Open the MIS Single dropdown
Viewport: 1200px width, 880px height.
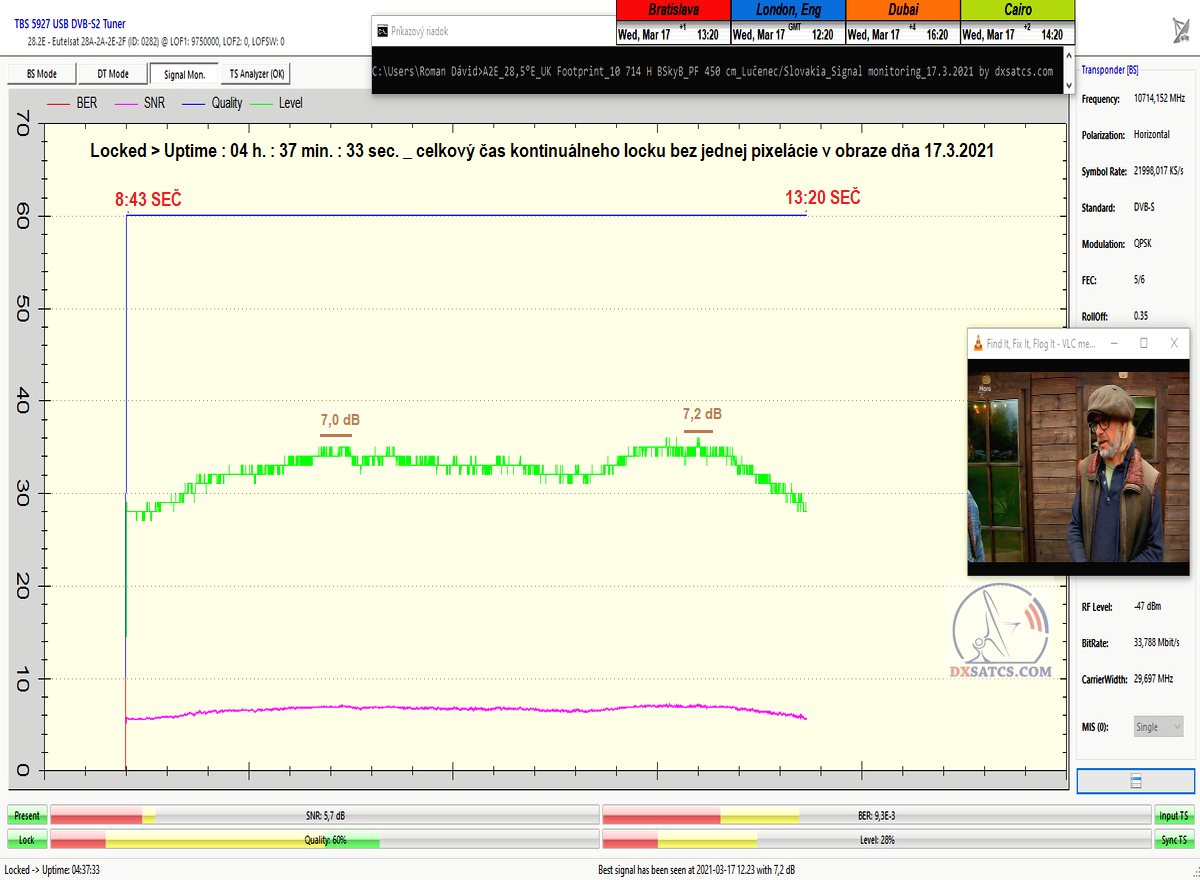coord(1158,727)
